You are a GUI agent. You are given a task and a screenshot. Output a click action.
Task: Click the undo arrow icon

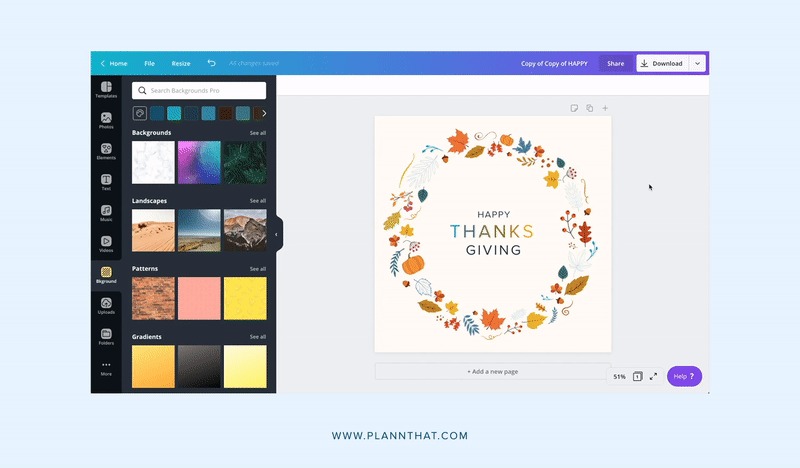[211, 63]
